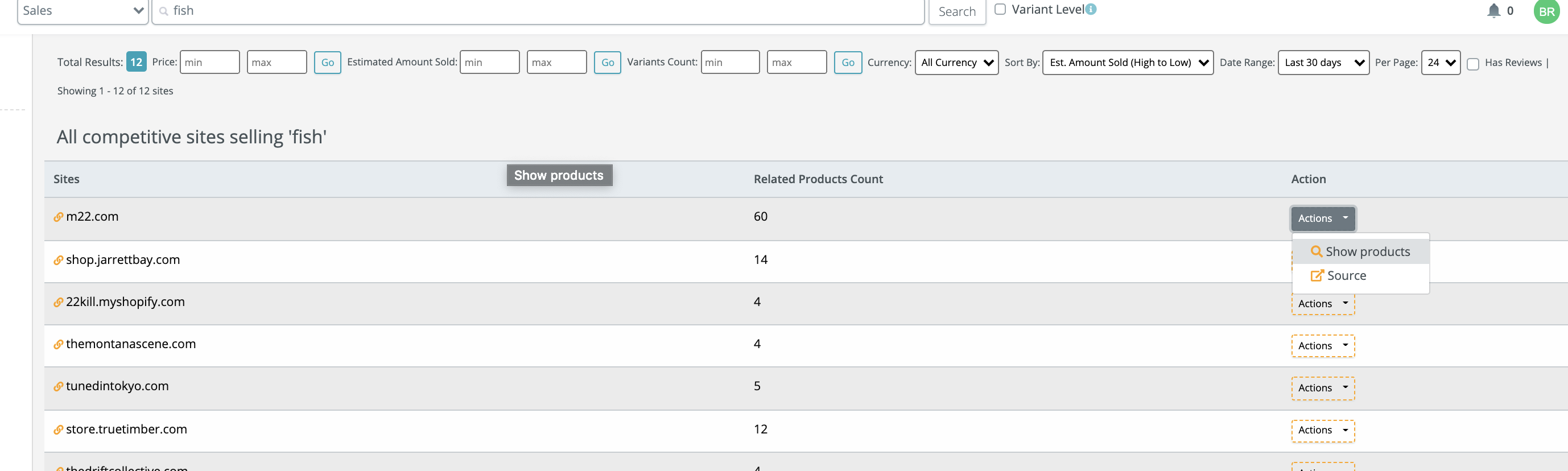Open the m22.com site link
This screenshot has width=1568, height=471.
coord(92,217)
